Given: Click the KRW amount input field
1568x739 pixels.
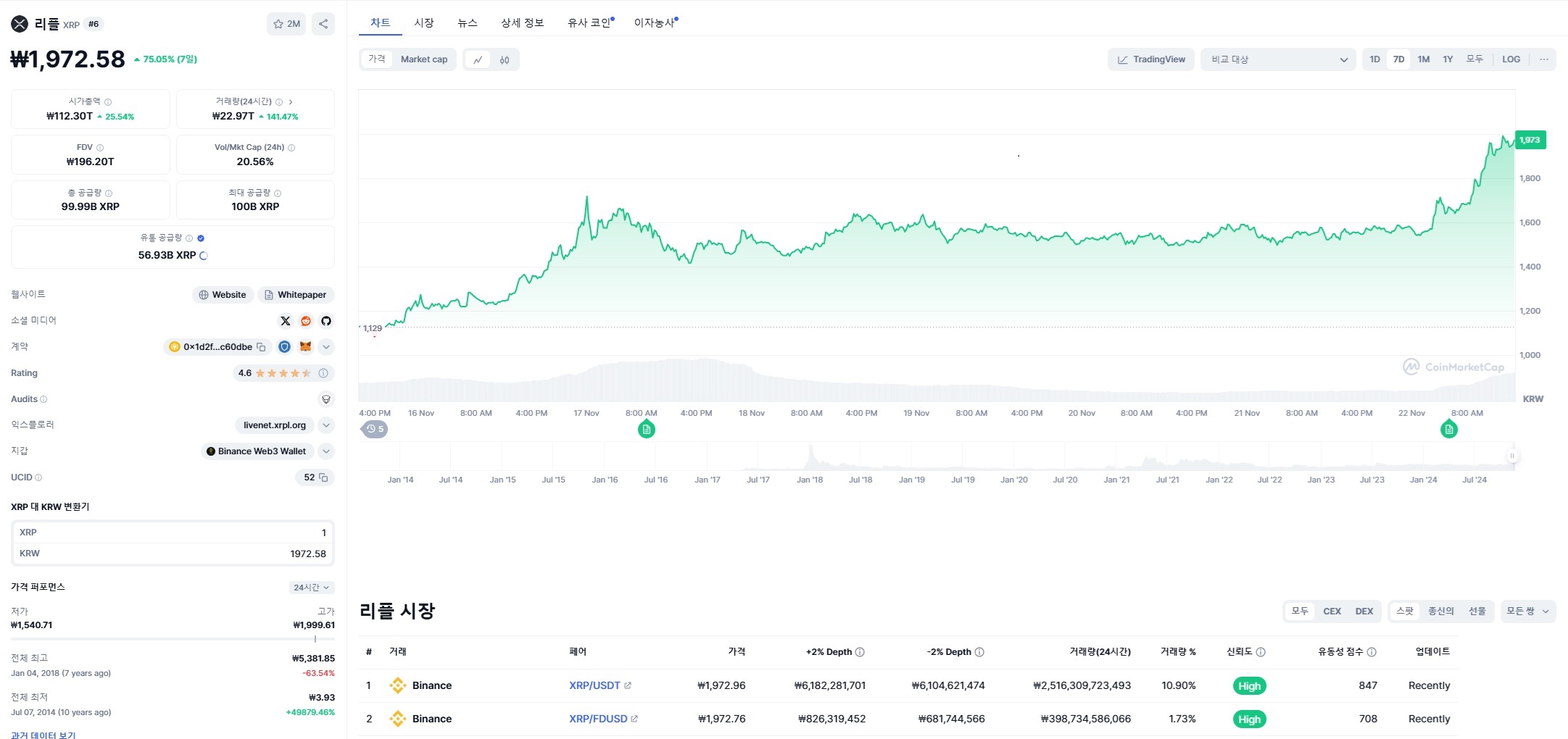Looking at the screenshot, I should (173, 554).
